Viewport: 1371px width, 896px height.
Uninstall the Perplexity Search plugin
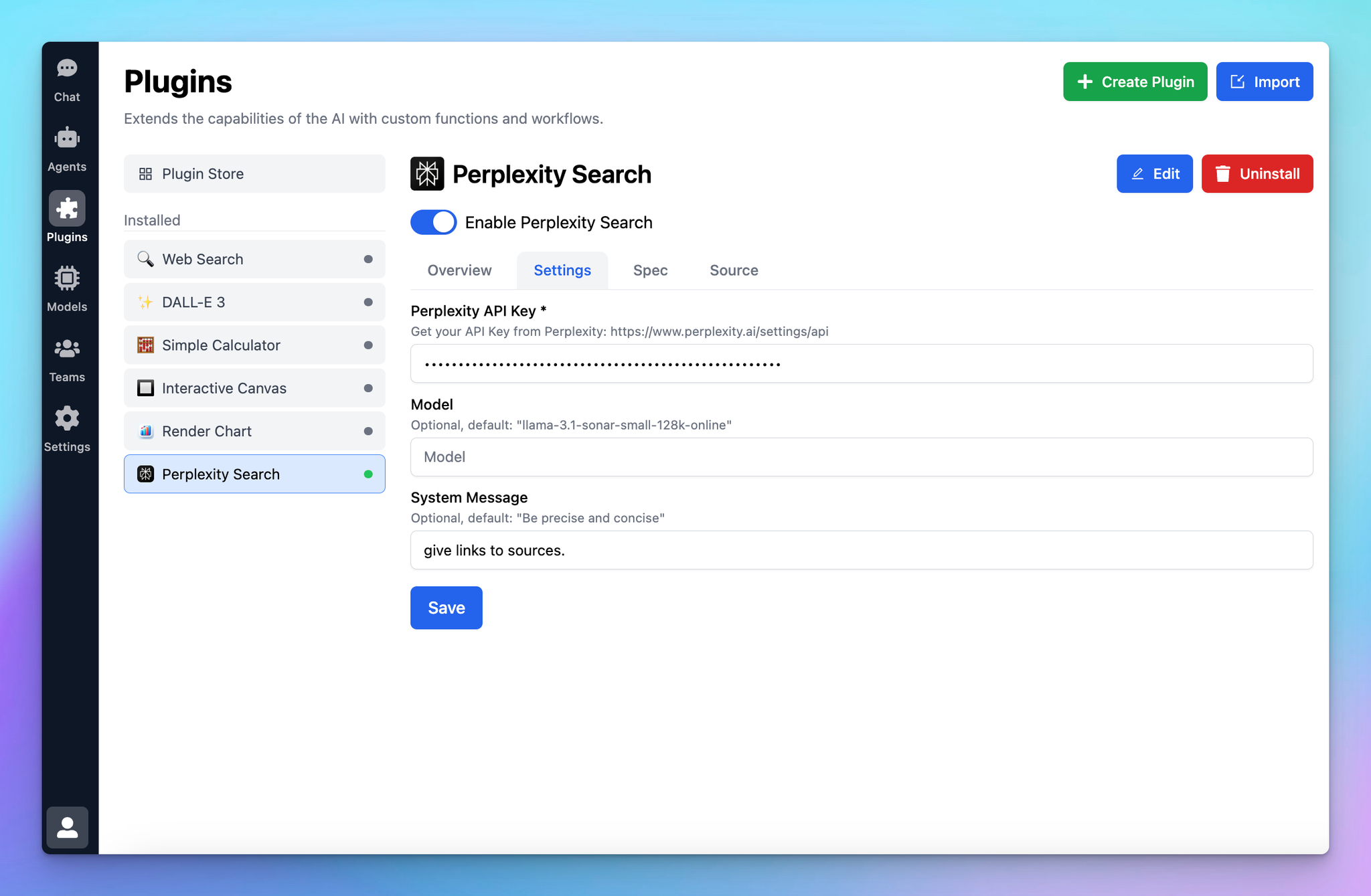1257,174
